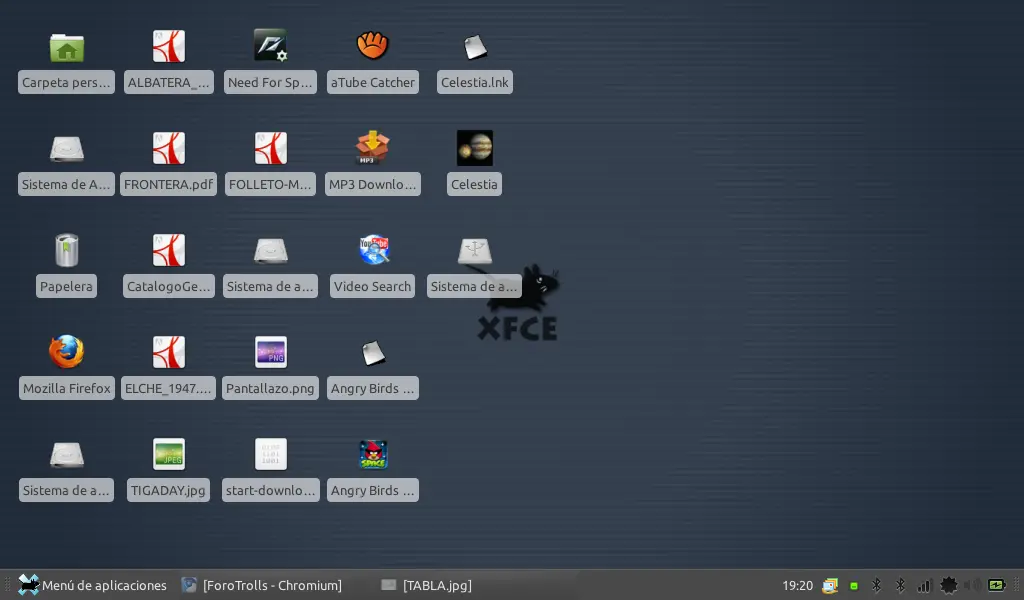Open TIGADAY.jpg image on desktop
Viewport: 1024px width, 600px height.
coord(168,454)
